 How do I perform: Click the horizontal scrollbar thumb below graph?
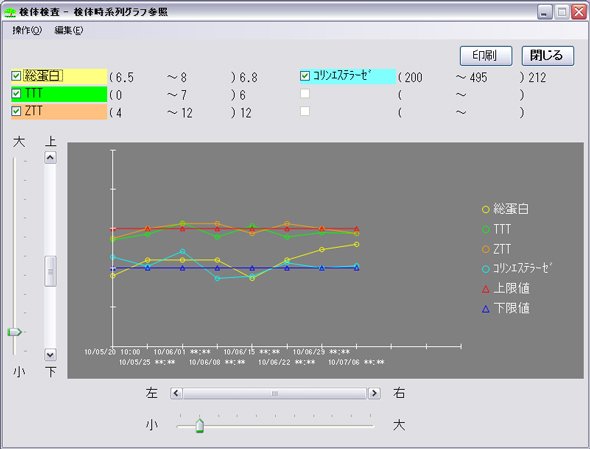275,393
